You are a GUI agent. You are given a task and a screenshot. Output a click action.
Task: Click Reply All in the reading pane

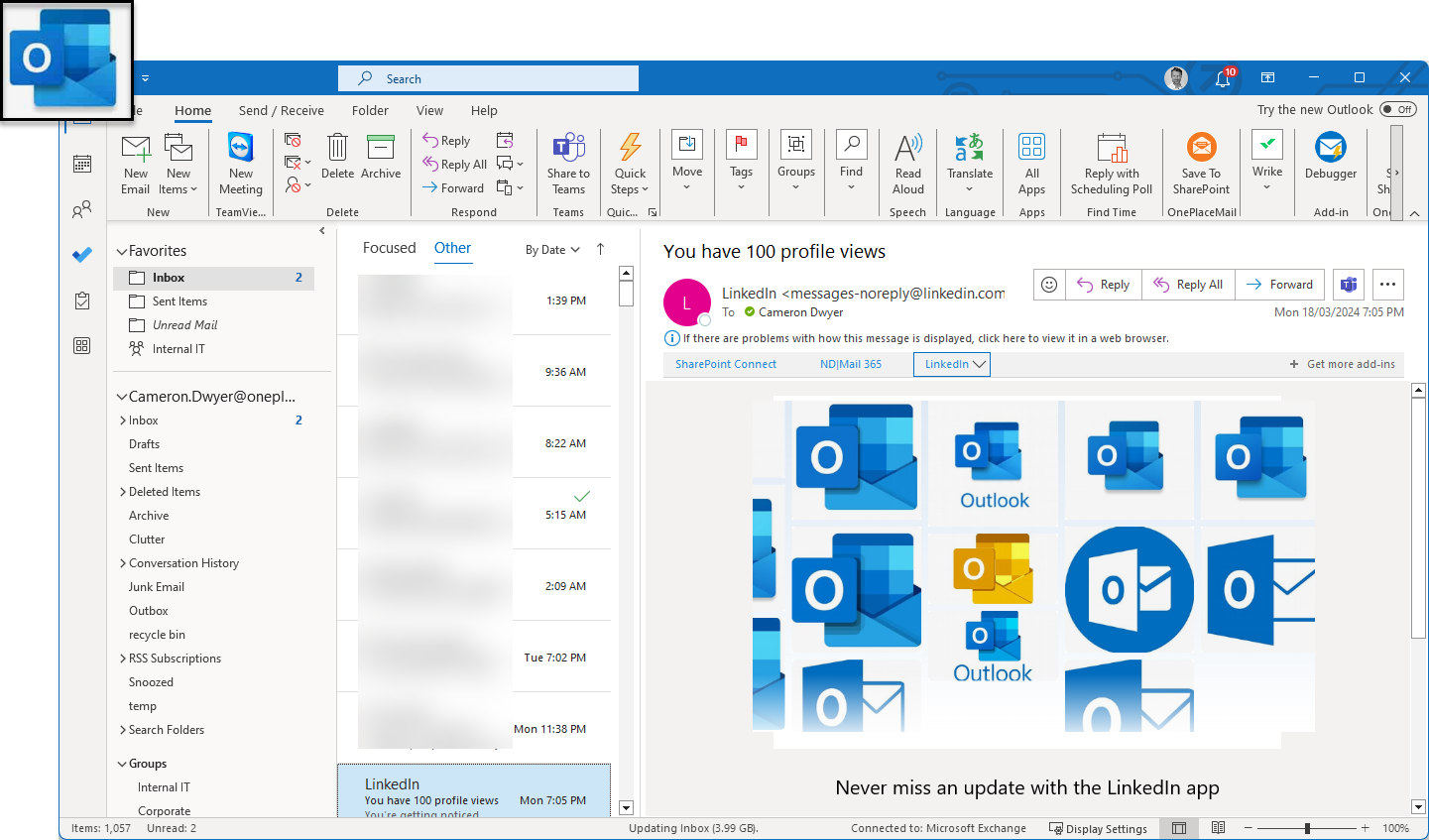(x=1189, y=285)
